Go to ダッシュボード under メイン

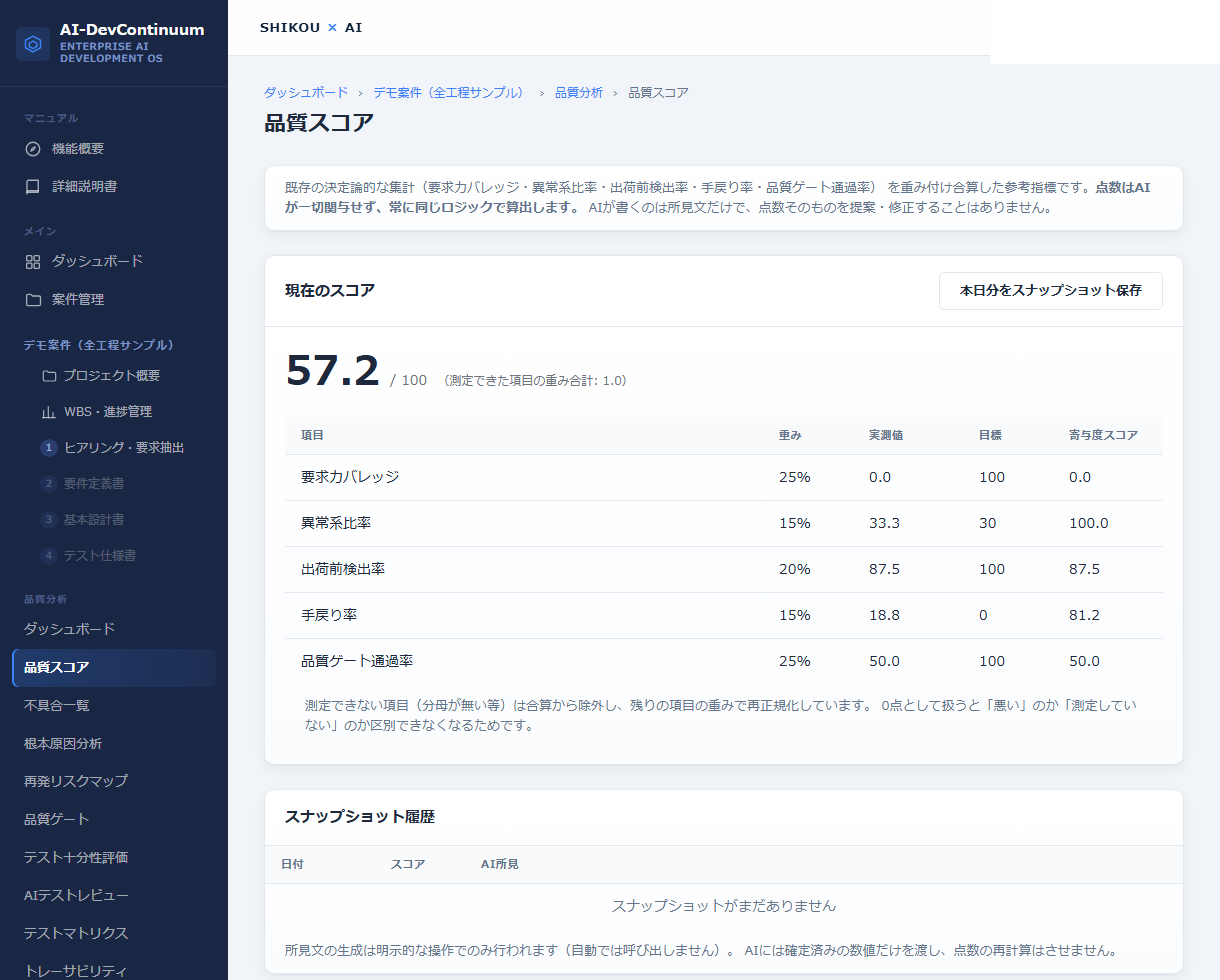click(114, 262)
